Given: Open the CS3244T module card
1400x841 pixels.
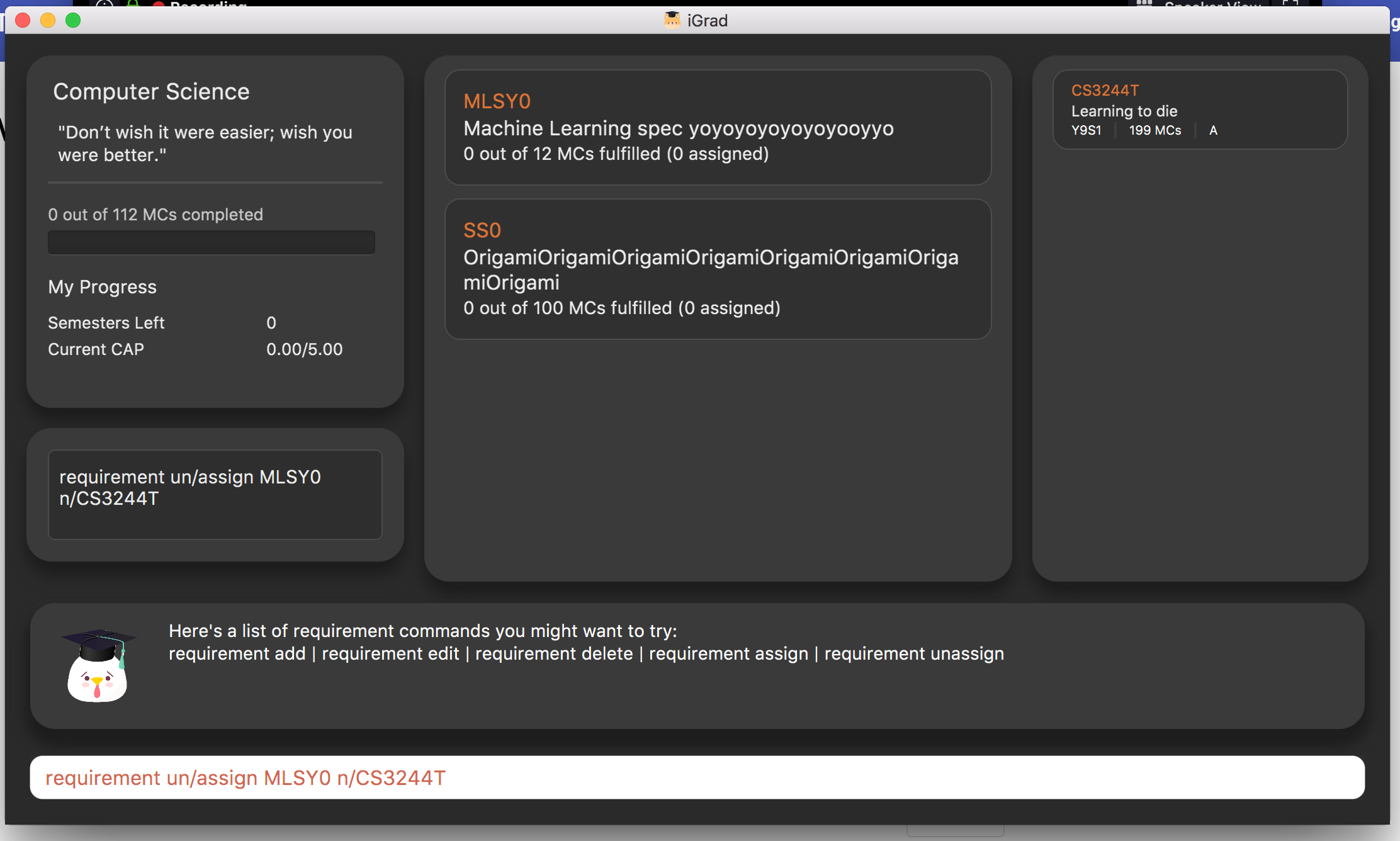Looking at the screenshot, I should pyautogui.click(x=1200, y=110).
